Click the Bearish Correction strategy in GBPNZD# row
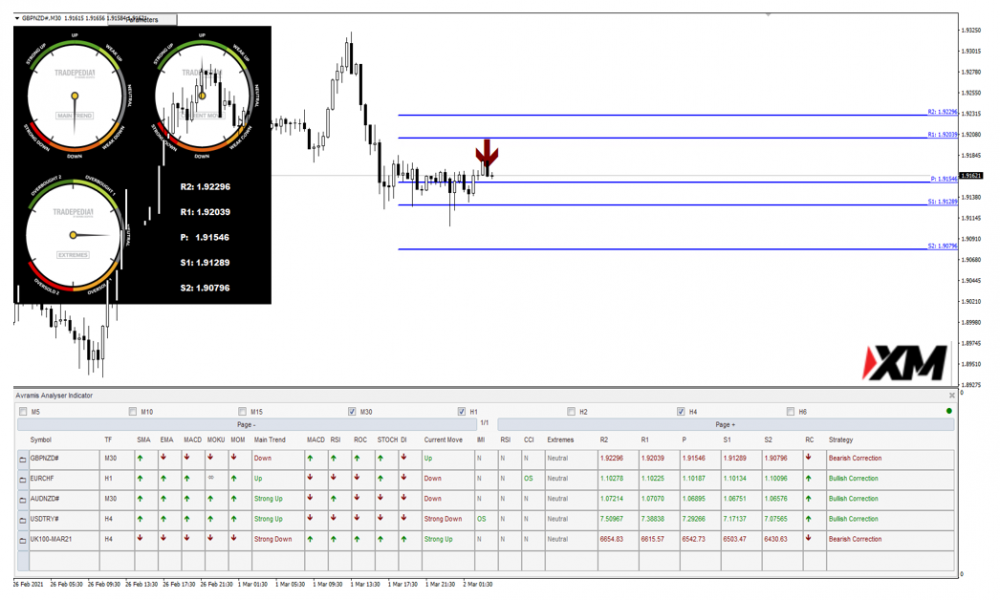 (x=855, y=458)
